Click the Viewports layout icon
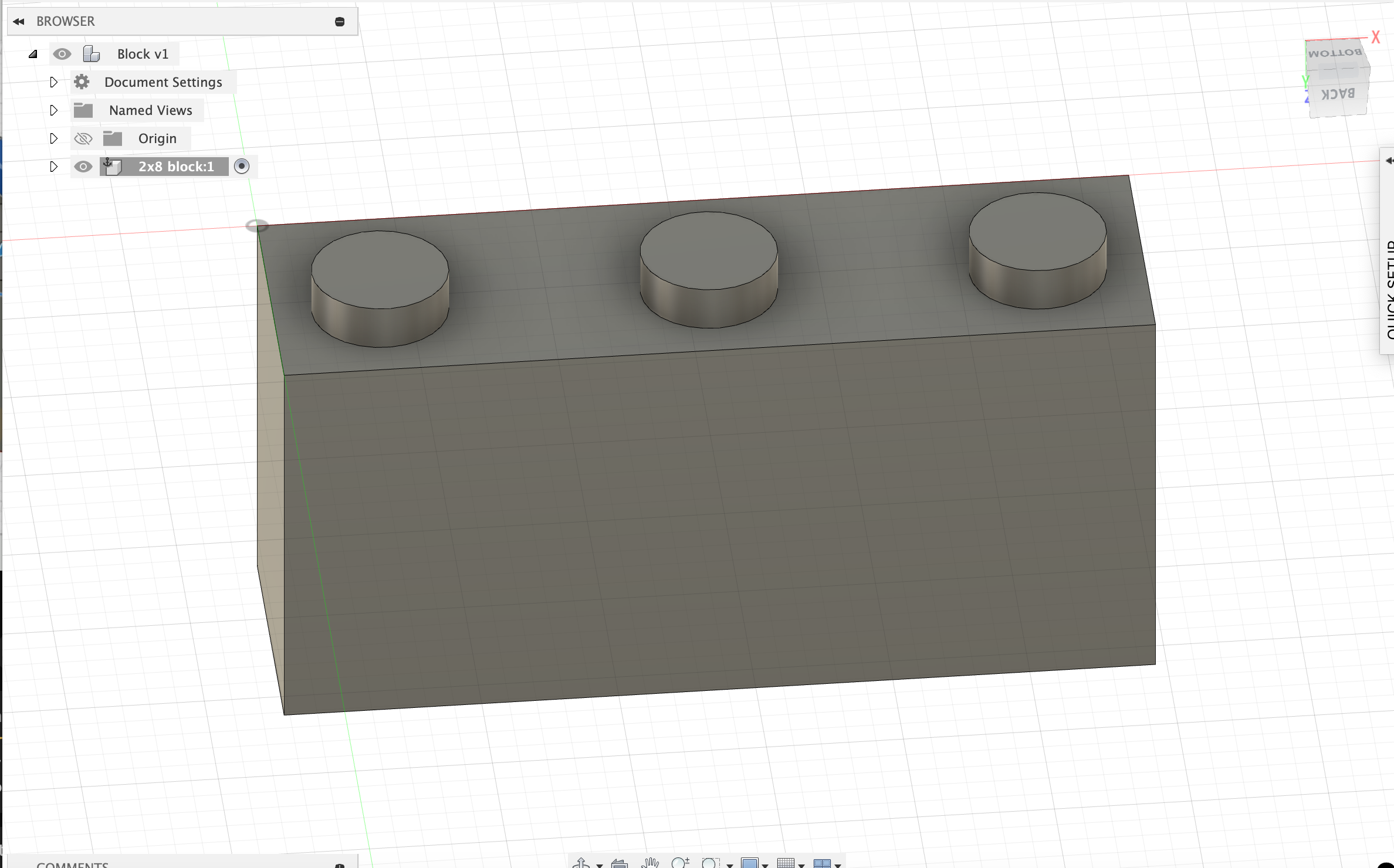The width and height of the screenshot is (1394, 868). (822, 863)
